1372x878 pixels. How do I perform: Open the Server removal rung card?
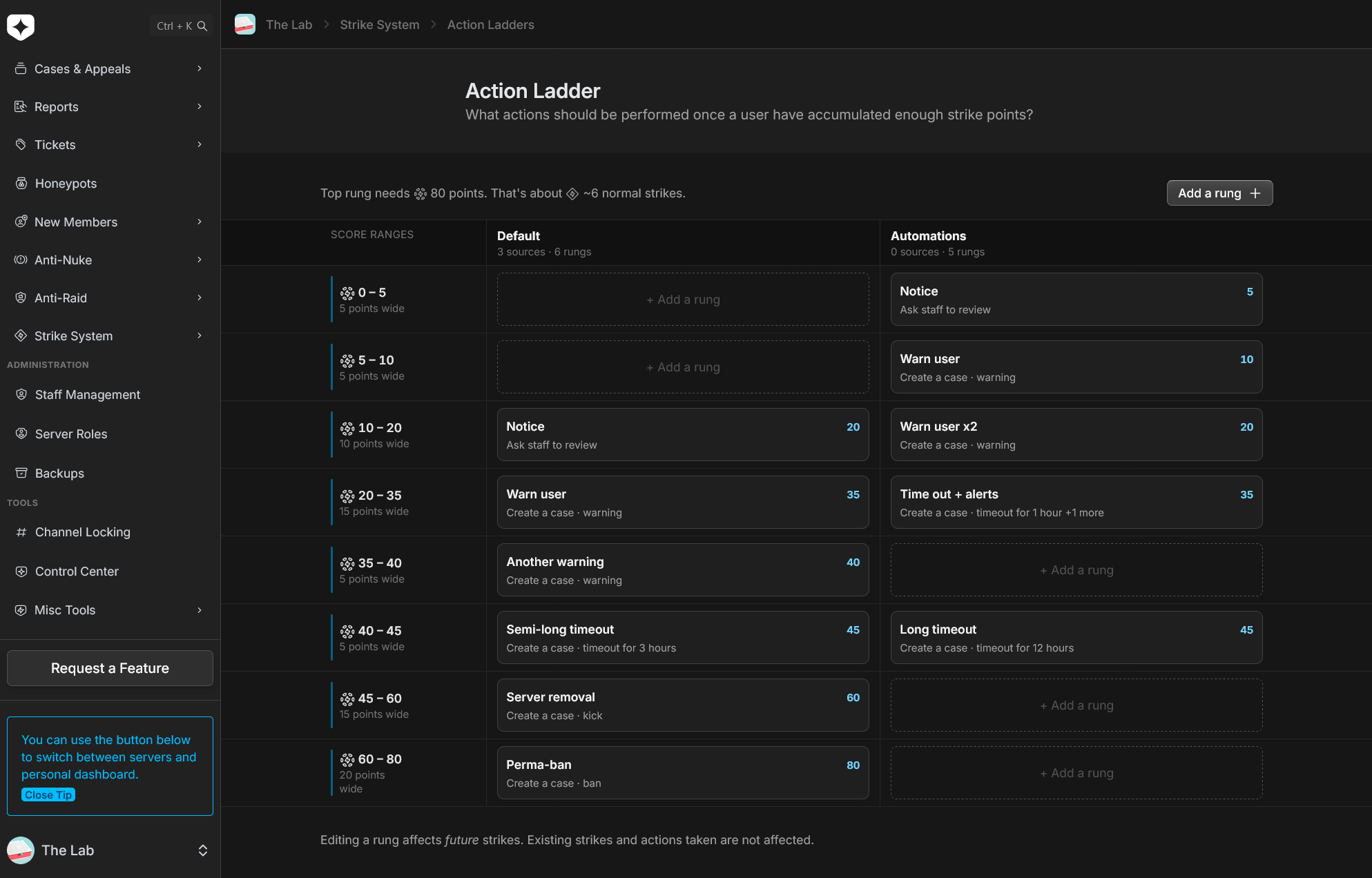683,705
